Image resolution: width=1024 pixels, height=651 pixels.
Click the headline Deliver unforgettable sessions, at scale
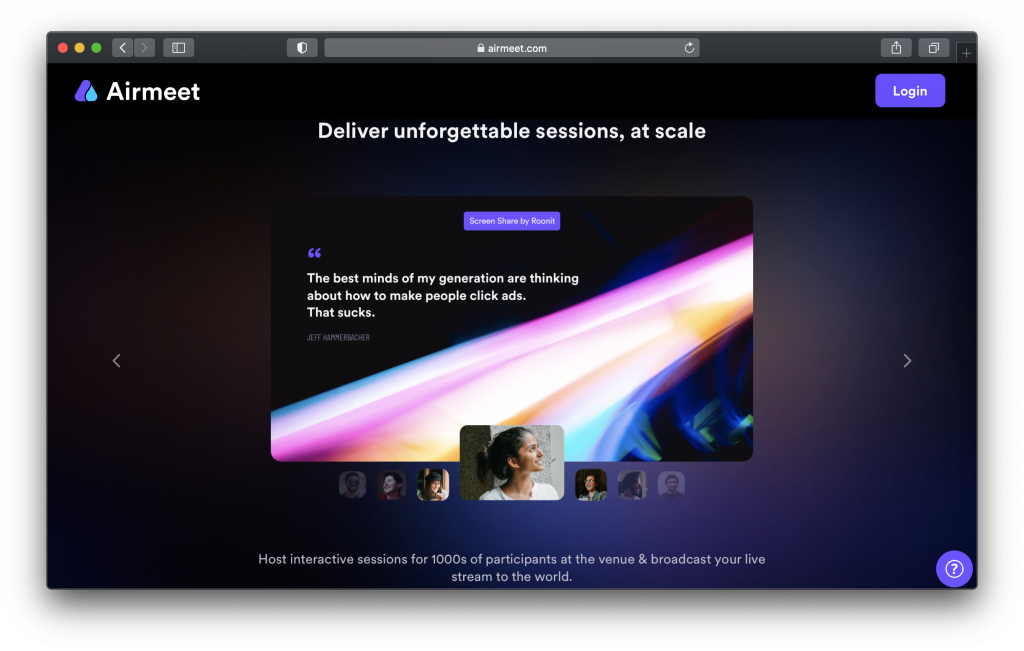[x=511, y=131]
